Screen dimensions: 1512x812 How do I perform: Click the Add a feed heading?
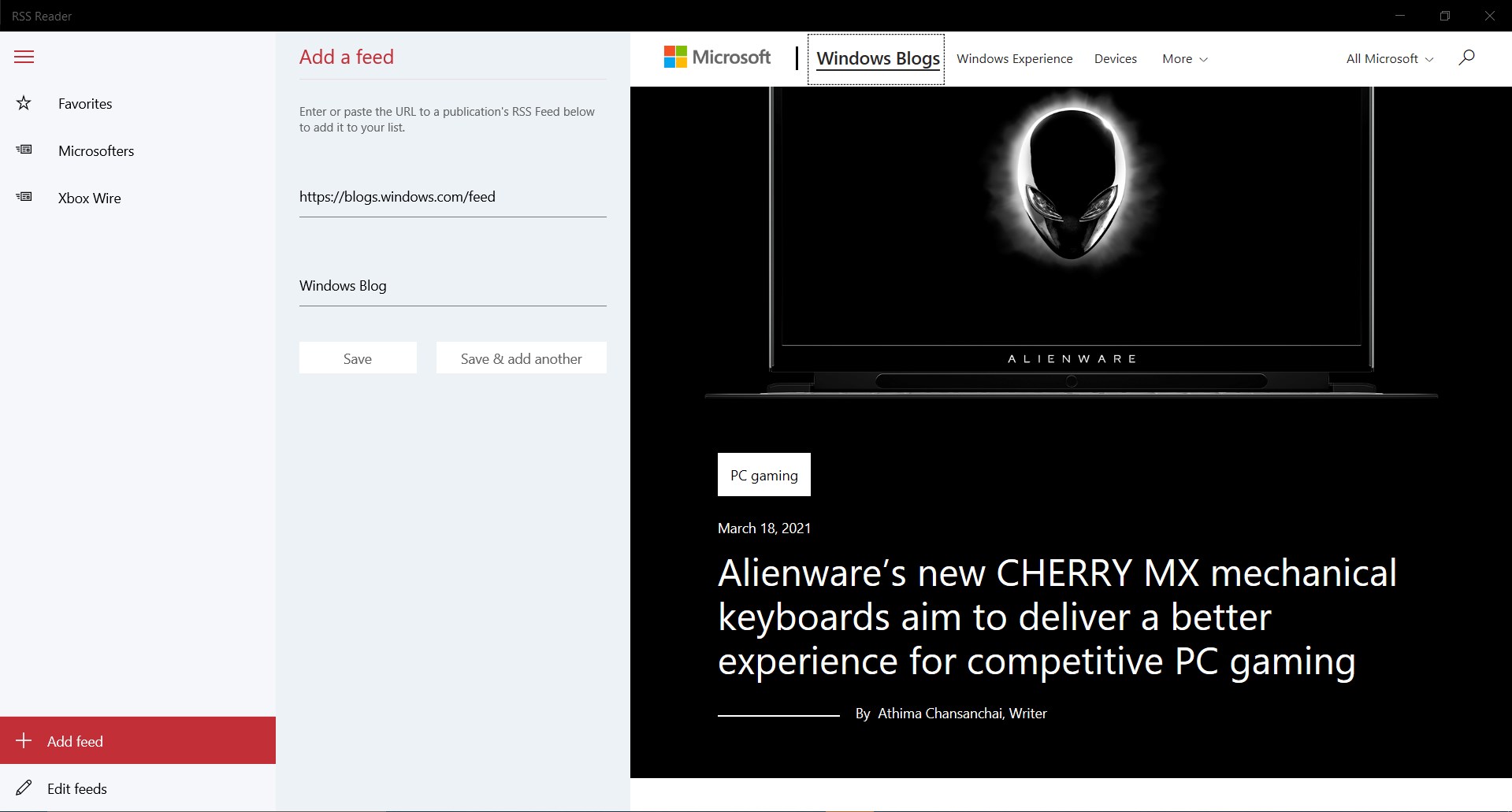click(347, 57)
